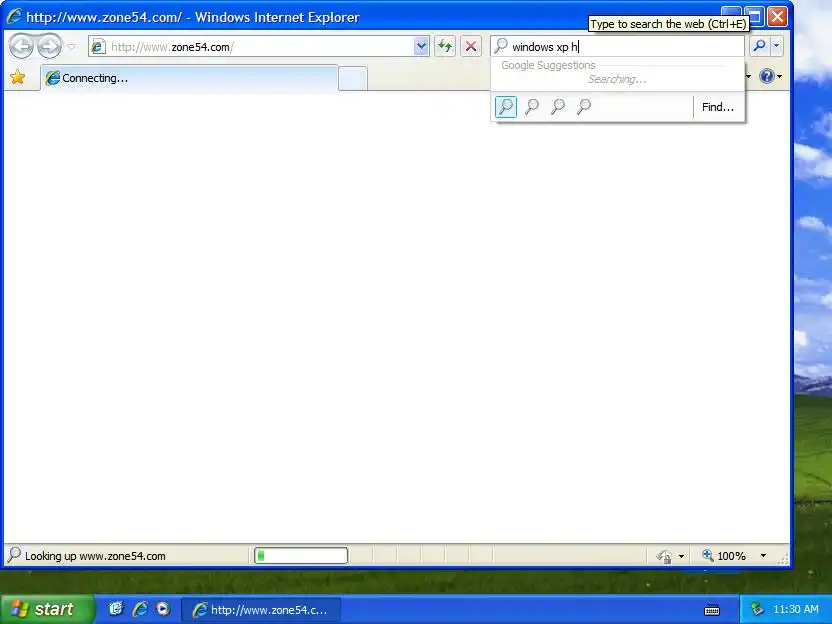Image resolution: width=832 pixels, height=624 pixels.
Task: Click the green page loading progress bar
Action: [x=301, y=556]
